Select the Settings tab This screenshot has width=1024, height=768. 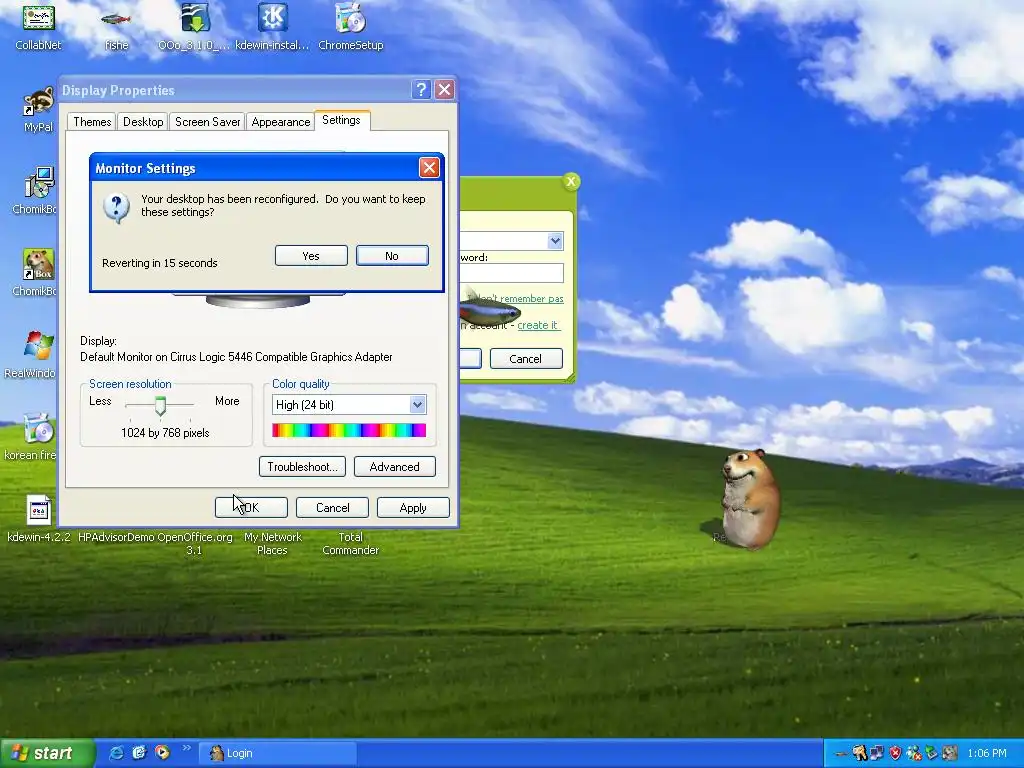coord(342,120)
